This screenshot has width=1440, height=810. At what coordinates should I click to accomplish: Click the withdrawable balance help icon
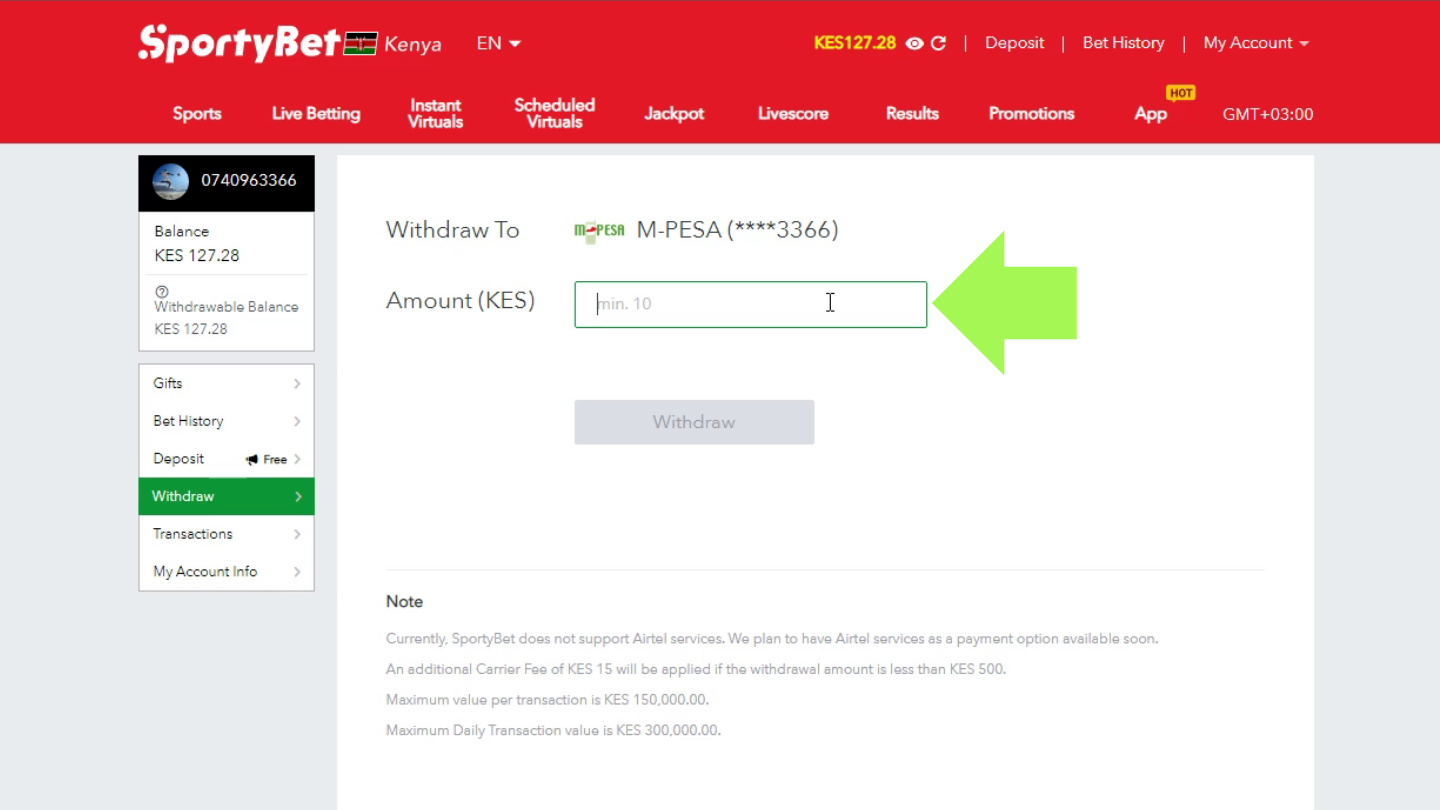(162, 292)
